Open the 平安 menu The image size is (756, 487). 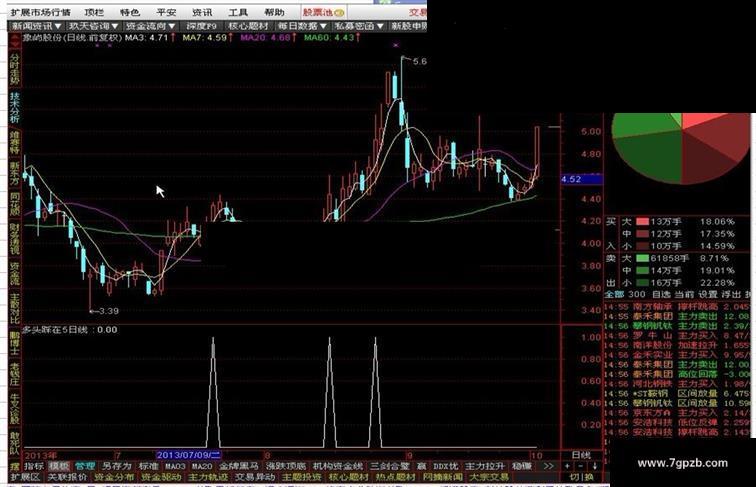click(166, 12)
